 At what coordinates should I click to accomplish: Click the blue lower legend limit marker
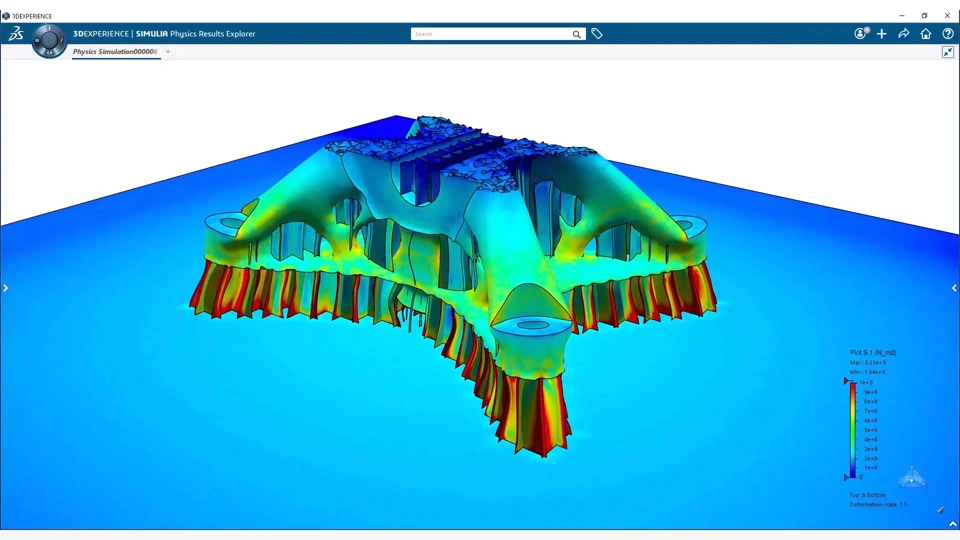[847, 477]
